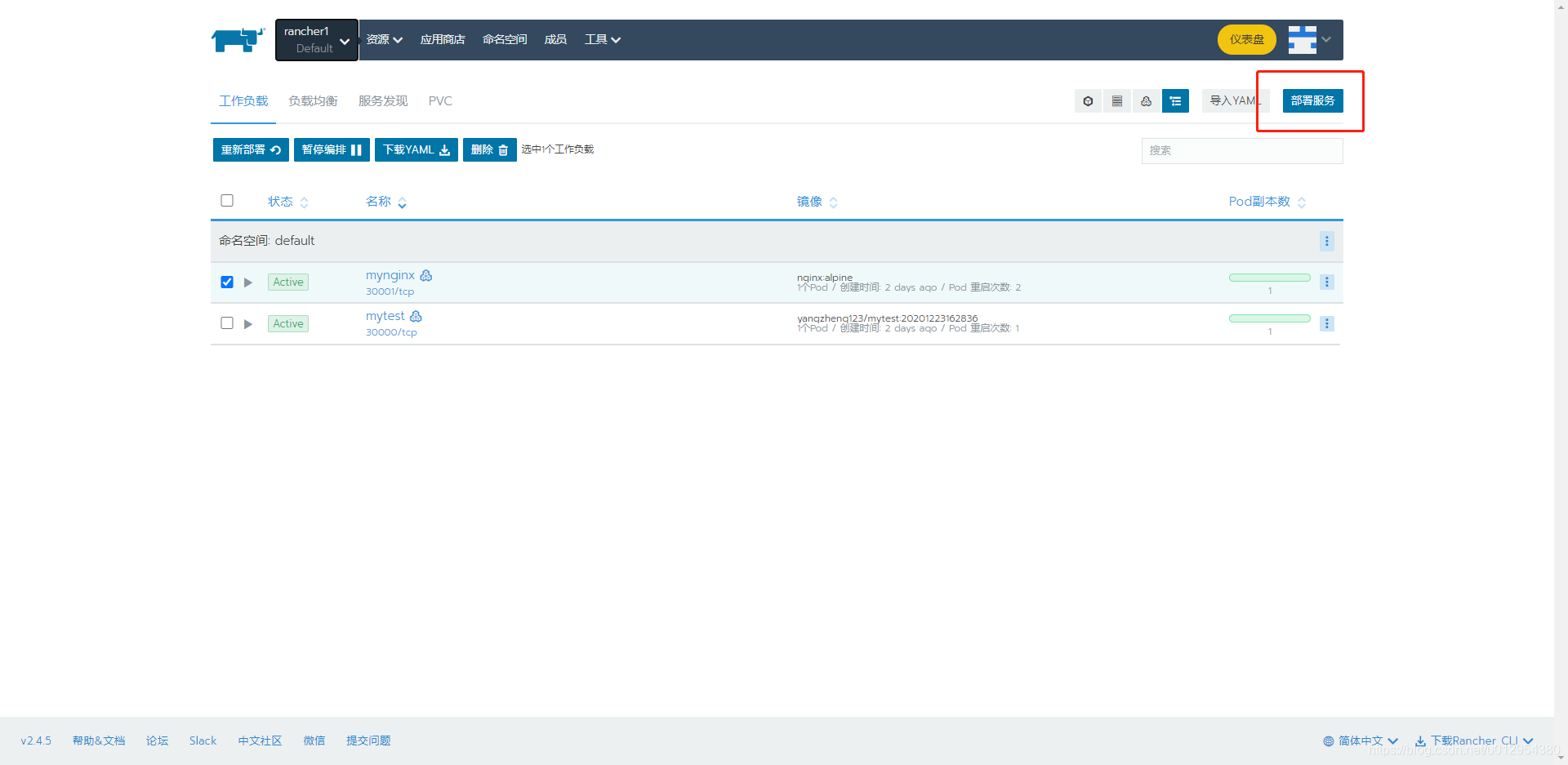Open 论坛 footer link

[x=157, y=741]
